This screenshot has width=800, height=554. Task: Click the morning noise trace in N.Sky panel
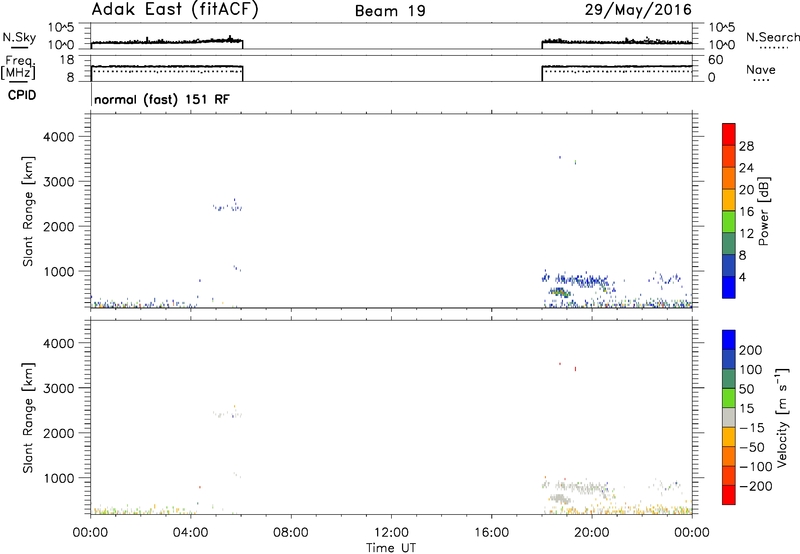pos(167,41)
